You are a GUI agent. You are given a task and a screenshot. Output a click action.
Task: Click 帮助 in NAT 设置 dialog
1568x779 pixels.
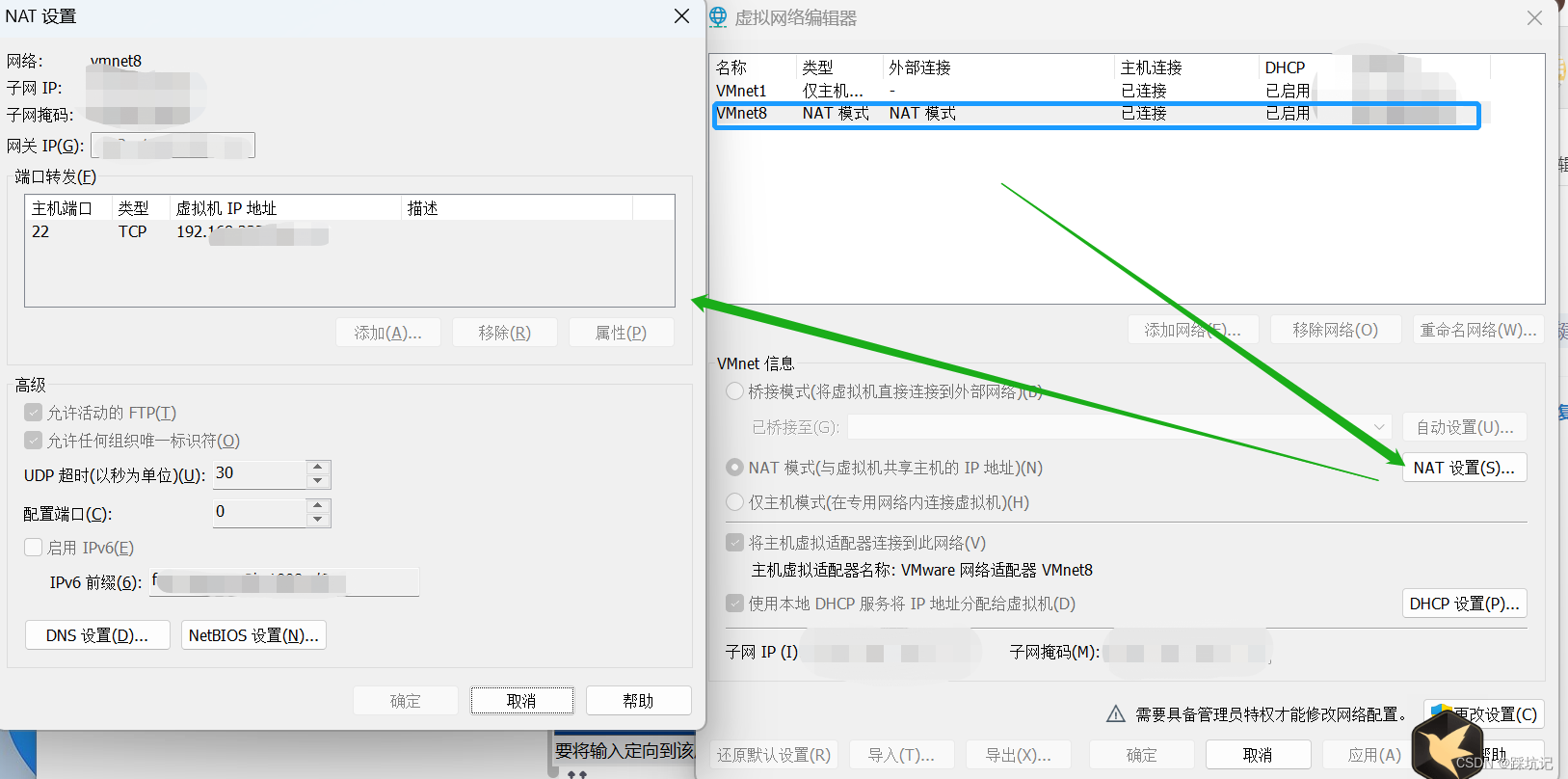tap(639, 701)
